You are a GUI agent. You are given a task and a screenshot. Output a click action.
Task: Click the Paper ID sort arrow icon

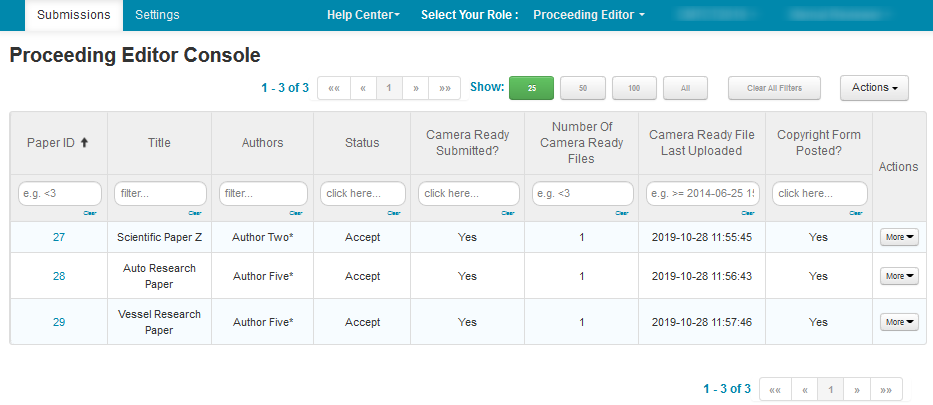click(85, 143)
